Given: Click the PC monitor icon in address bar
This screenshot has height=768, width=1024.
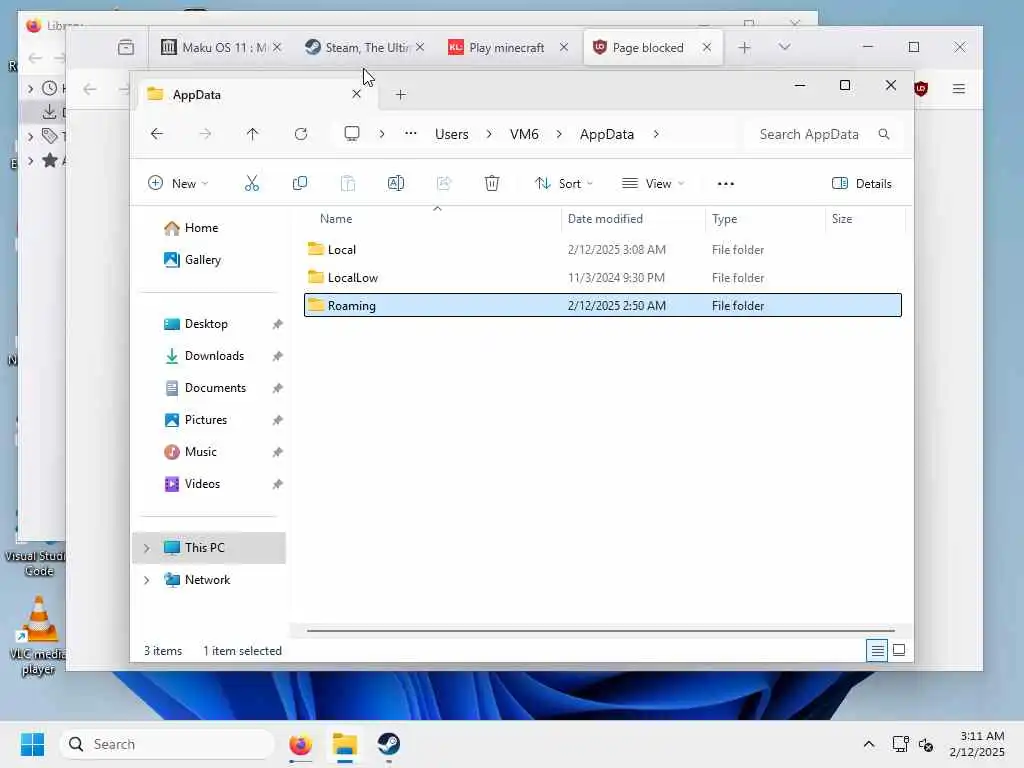Looking at the screenshot, I should click(x=352, y=134).
